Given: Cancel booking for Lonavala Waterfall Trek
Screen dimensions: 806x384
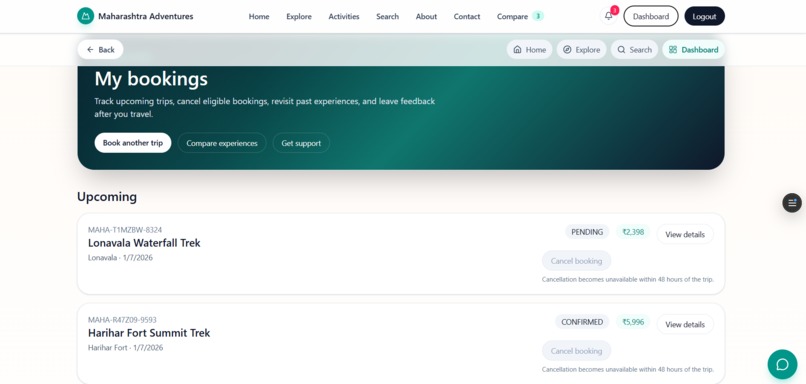Looking at the screenshot, I should point(576,261).
